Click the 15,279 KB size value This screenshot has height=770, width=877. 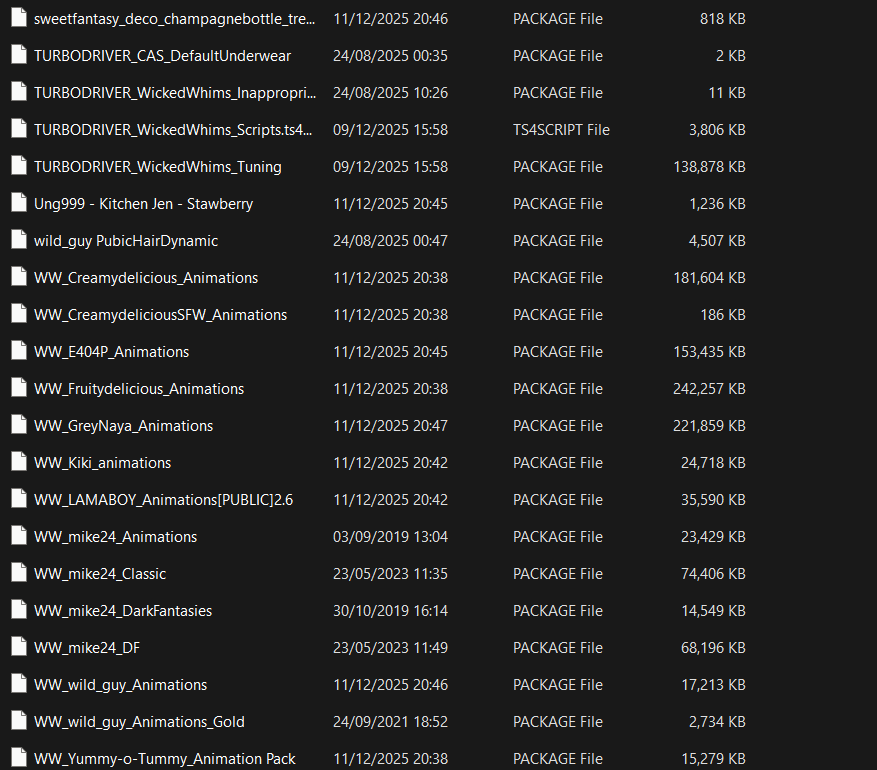tap(713, 759)
